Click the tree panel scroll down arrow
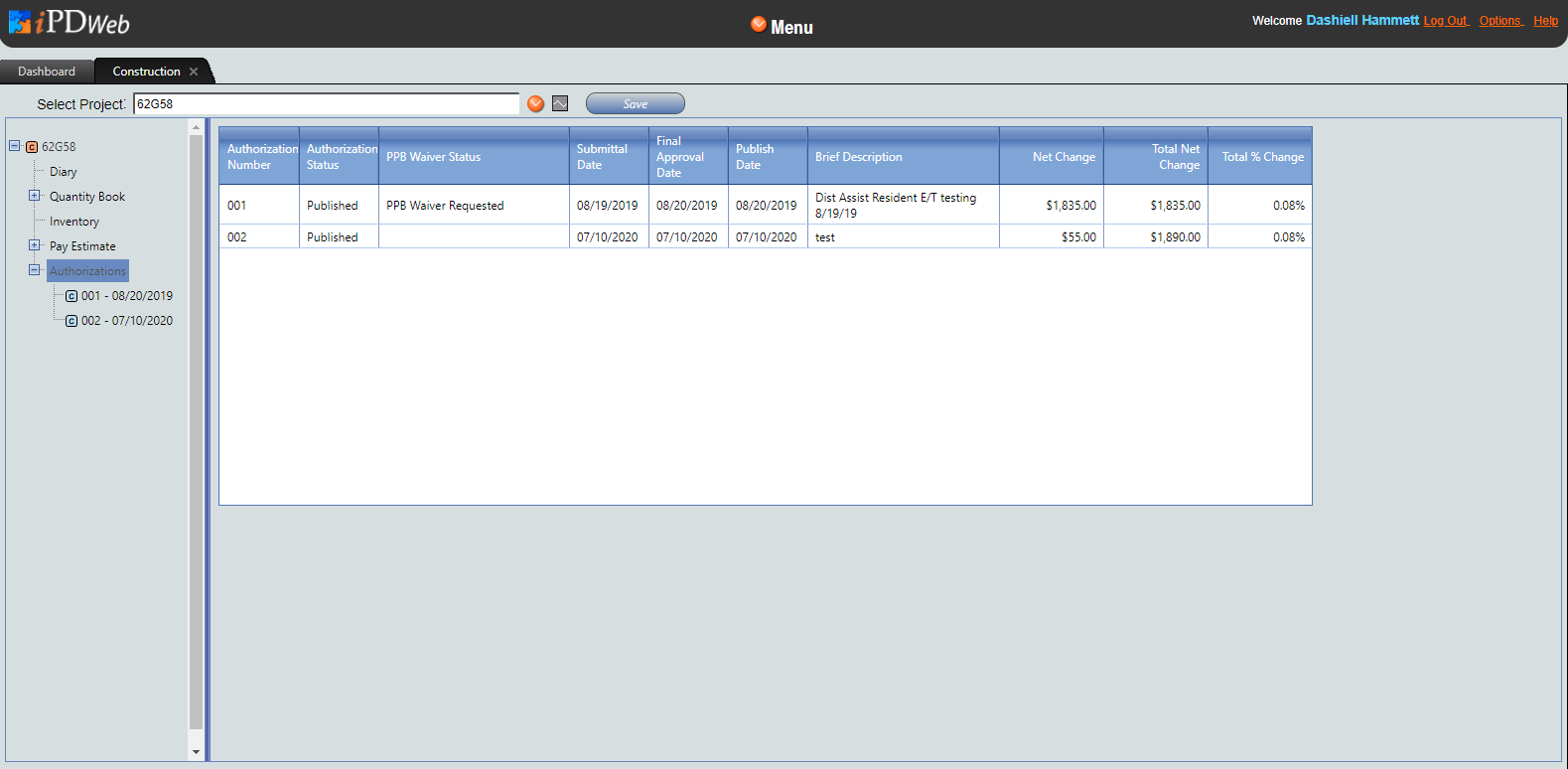This screenshot has width=1568, height=769. 196,752
